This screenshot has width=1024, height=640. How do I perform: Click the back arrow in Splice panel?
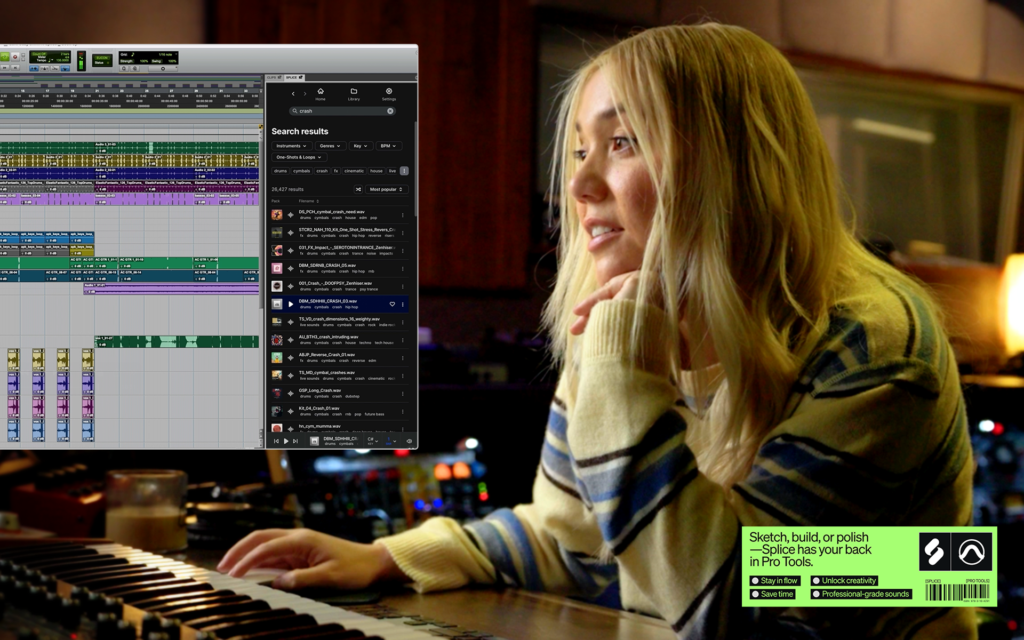[x=292, y=94]
